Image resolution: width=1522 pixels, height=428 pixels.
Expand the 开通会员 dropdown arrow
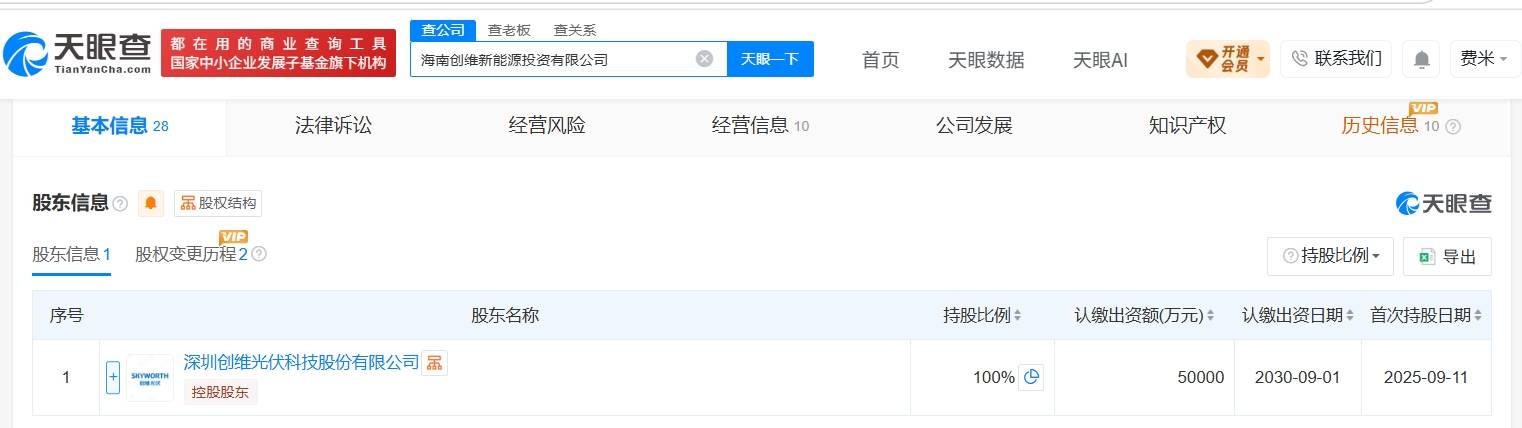coord(1261,59)
